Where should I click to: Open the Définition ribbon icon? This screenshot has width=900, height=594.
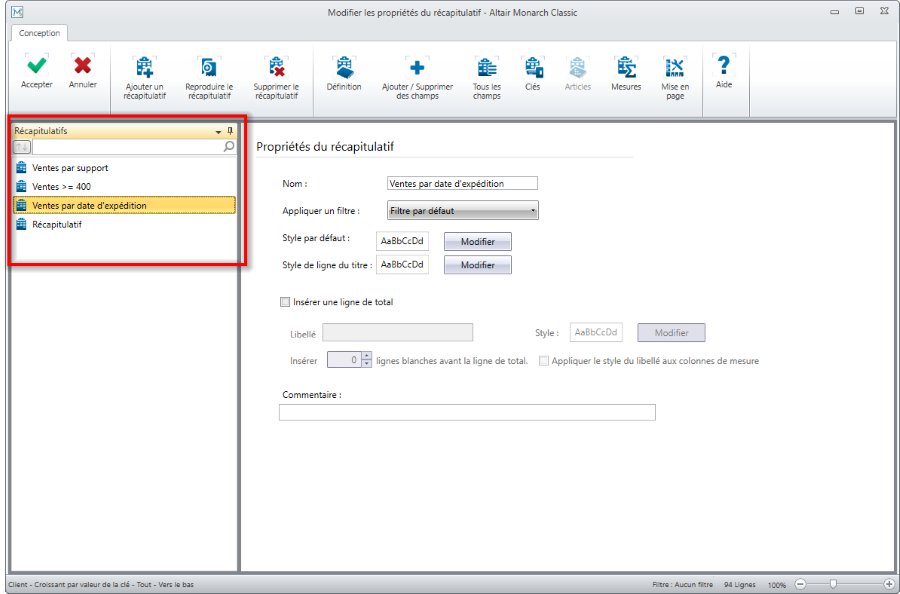(x=344, y=68)
